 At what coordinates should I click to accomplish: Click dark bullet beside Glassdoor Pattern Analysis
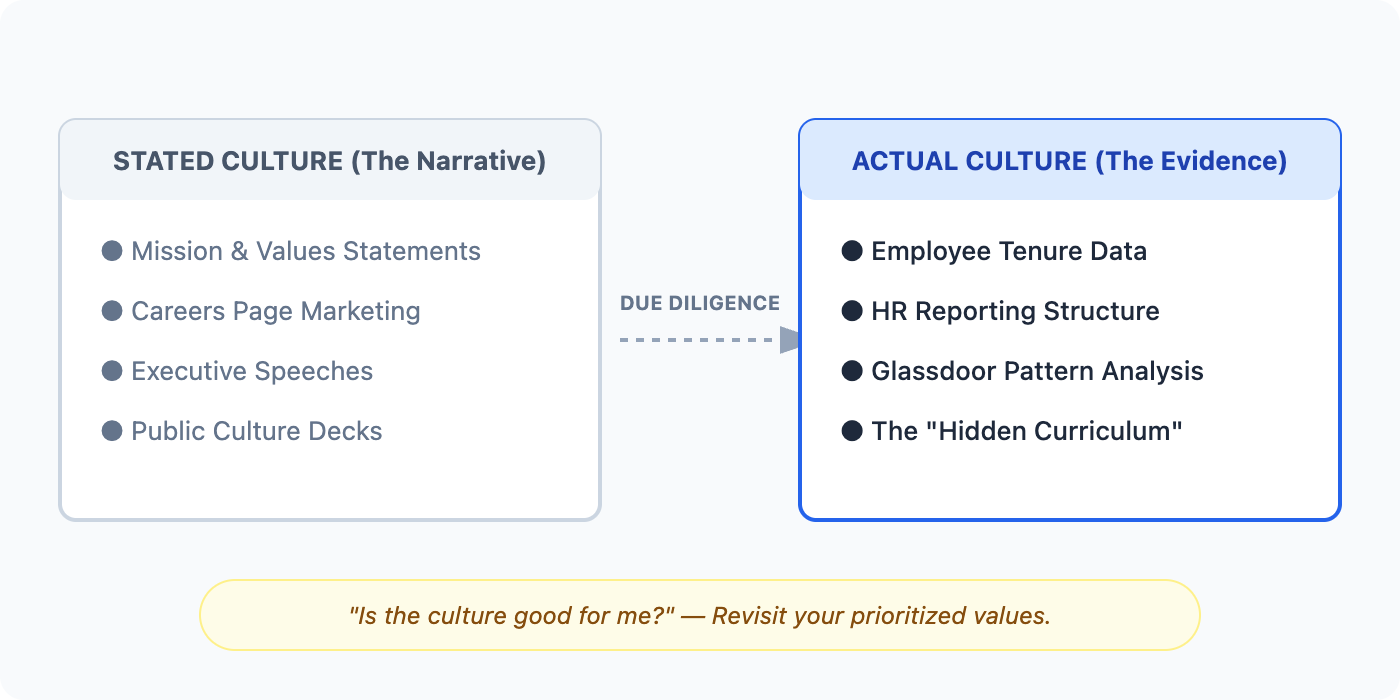852,371
